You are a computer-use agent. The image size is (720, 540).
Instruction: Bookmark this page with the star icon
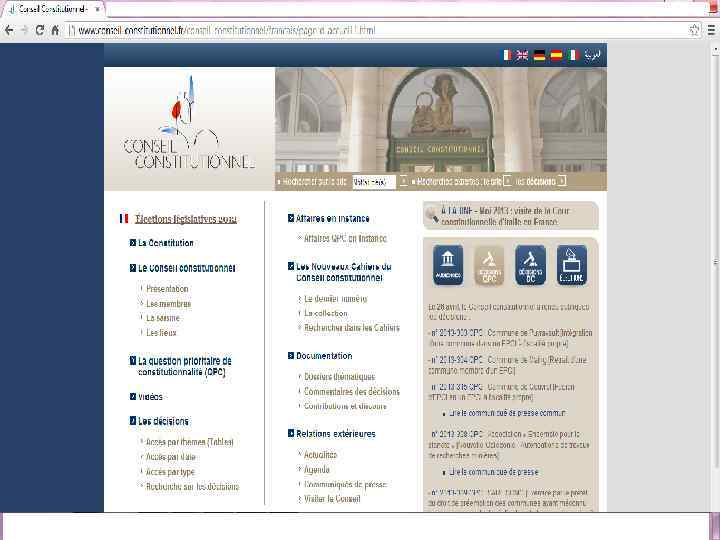coord(694,30)
